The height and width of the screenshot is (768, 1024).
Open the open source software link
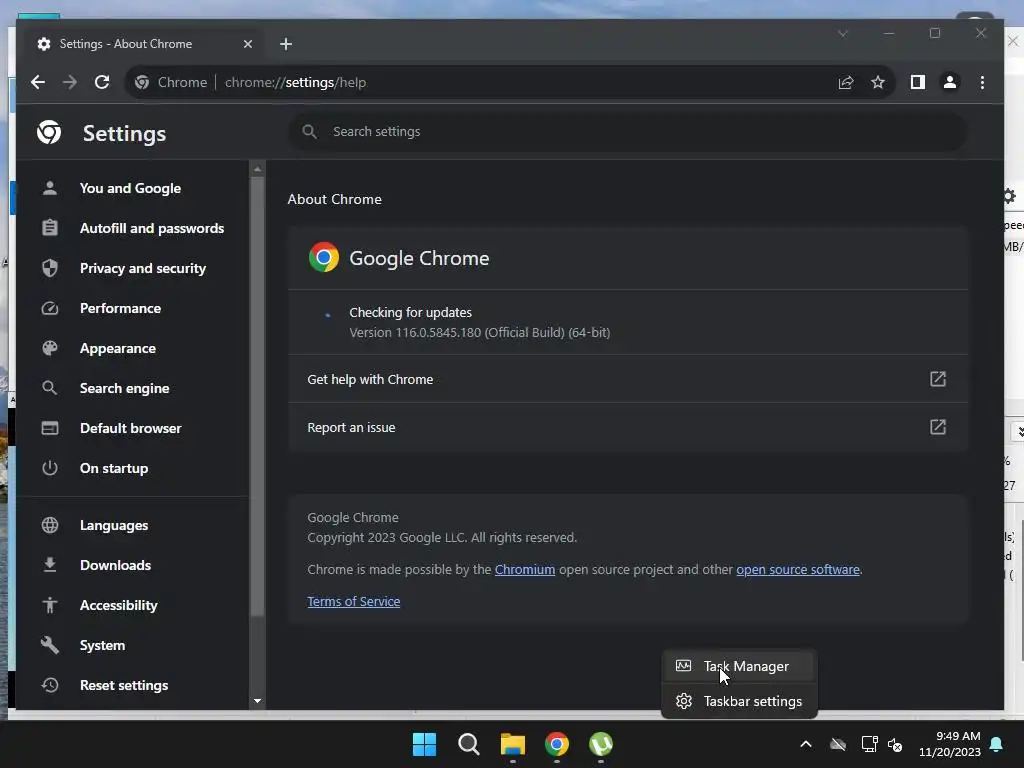click(x=797, y=569)
